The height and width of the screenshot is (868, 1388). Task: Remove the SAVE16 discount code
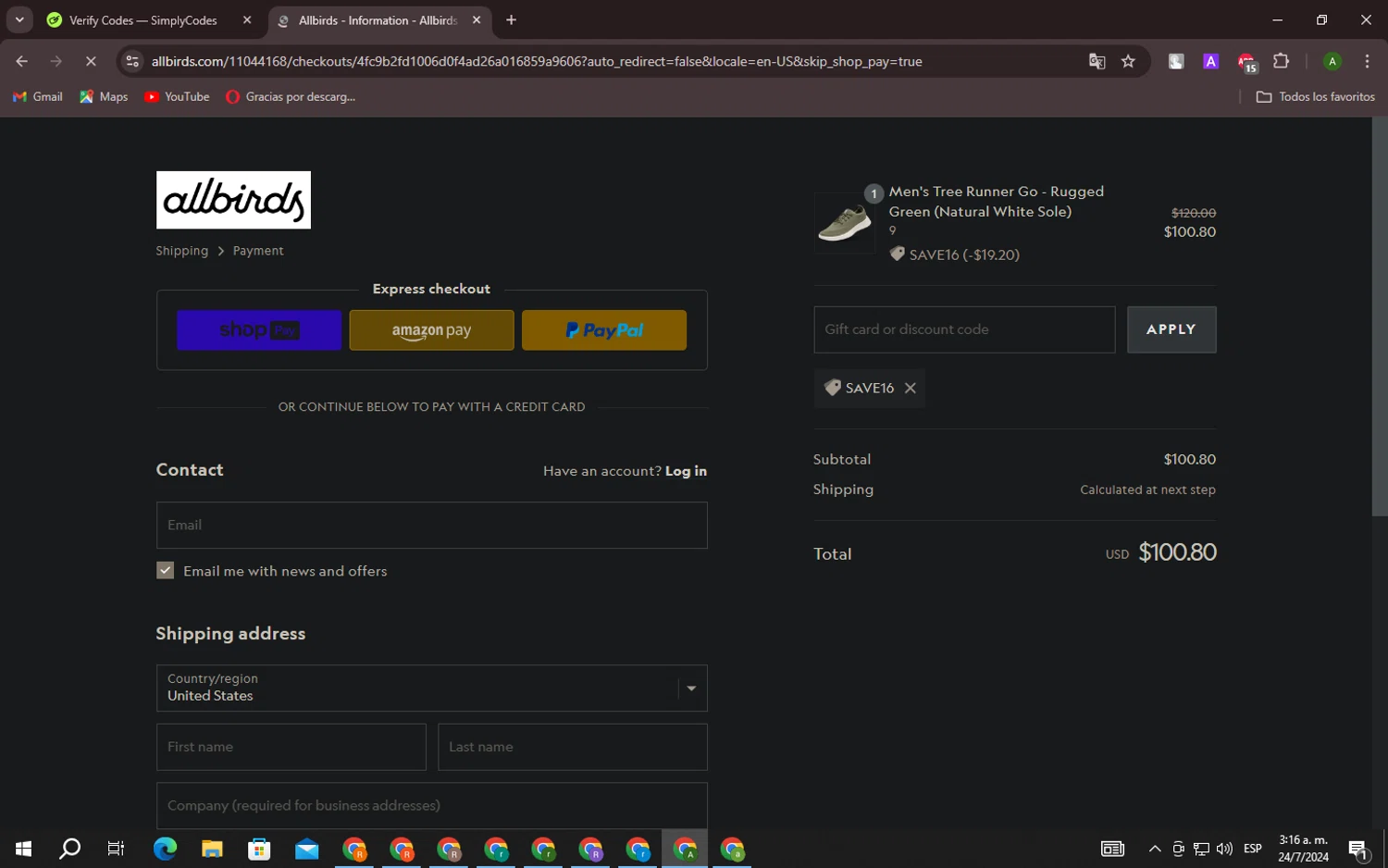[x=911, y=389]
